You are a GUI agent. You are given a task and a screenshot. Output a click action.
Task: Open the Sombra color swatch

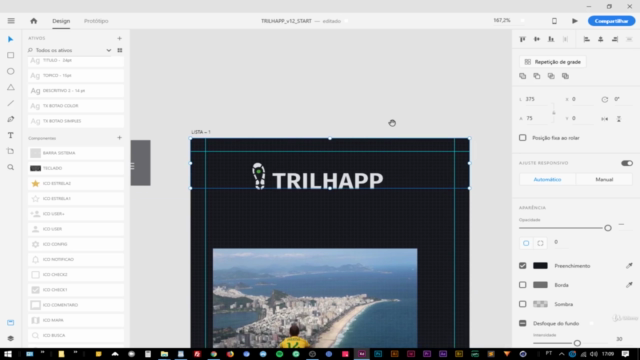(540, 304)
